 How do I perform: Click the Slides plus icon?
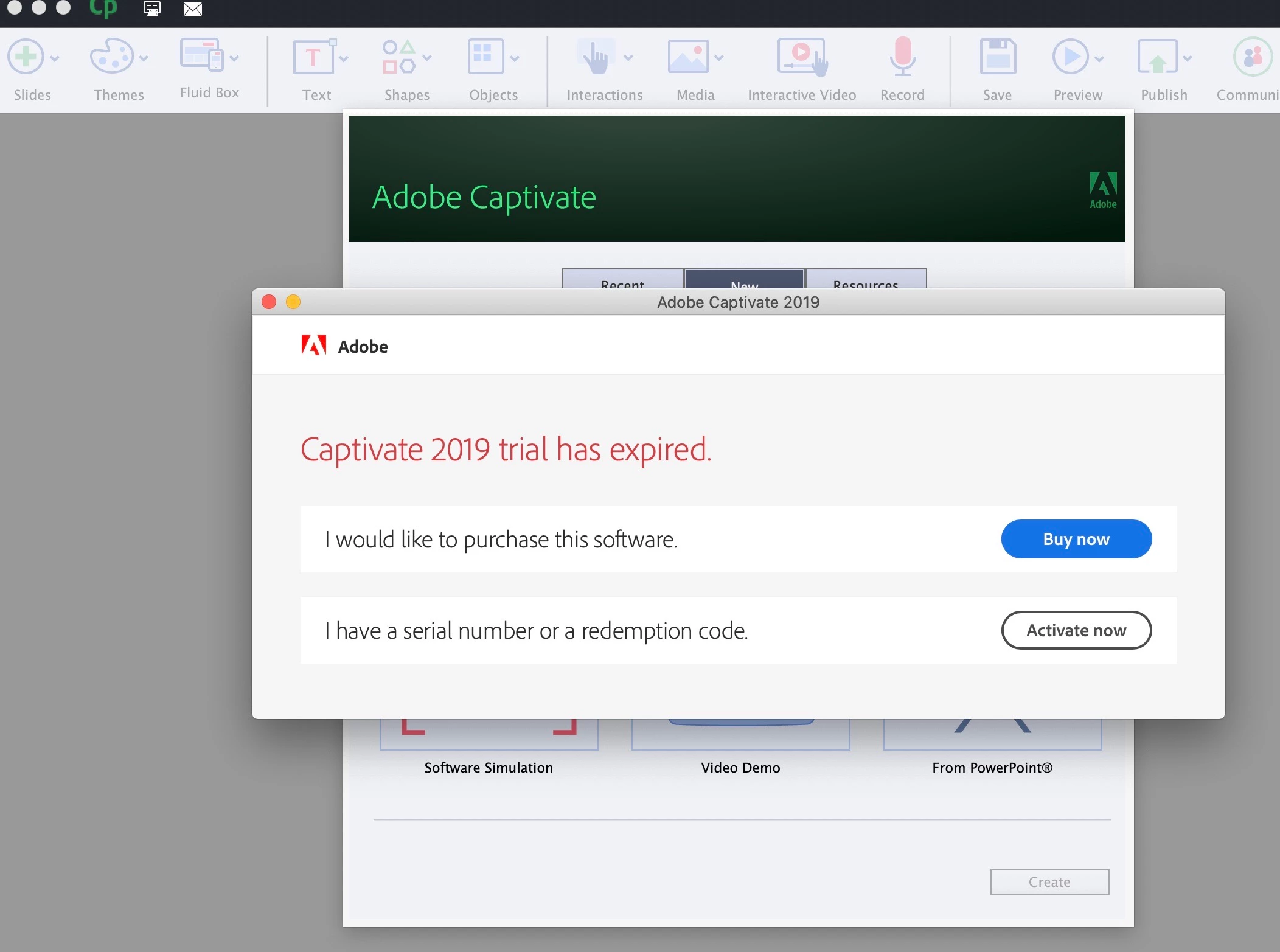pyautogui.click(x=26, y=57)
